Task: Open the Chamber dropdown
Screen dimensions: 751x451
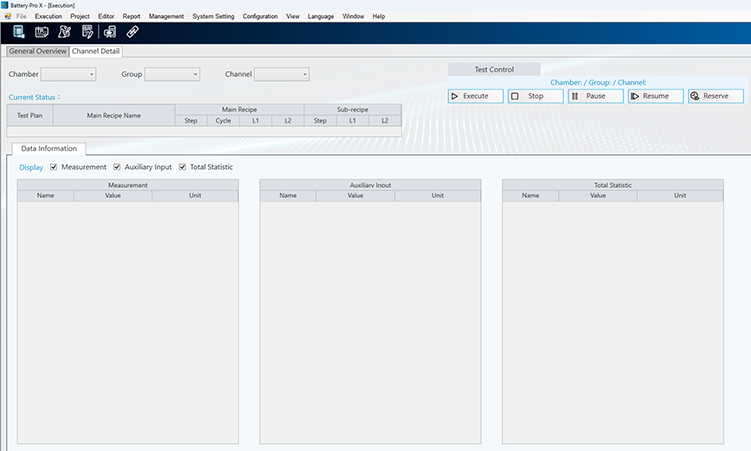Action: [68, 74]
